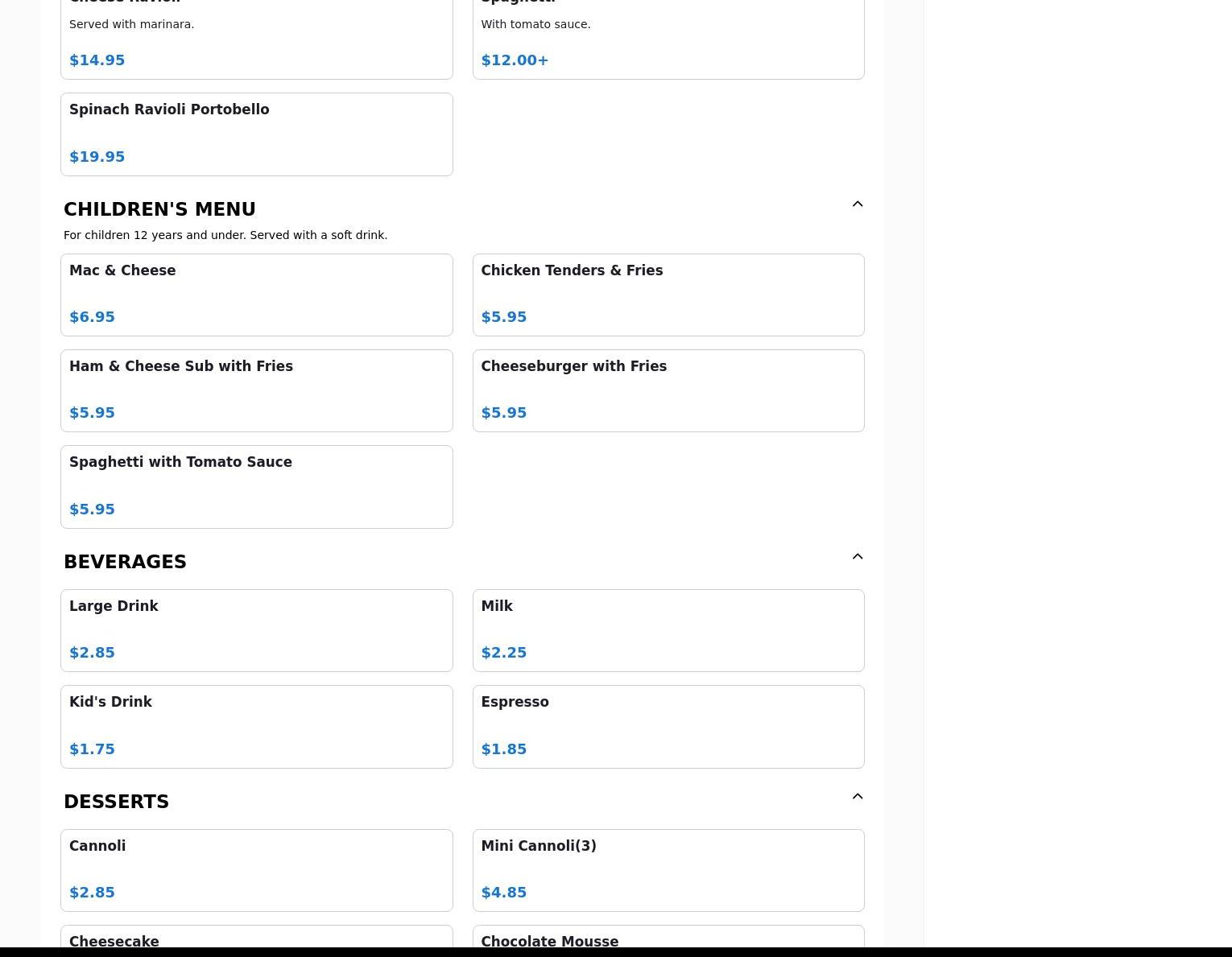Click the $19.95 price
This screenshot has height=957, width=1232.
(97, 157)
